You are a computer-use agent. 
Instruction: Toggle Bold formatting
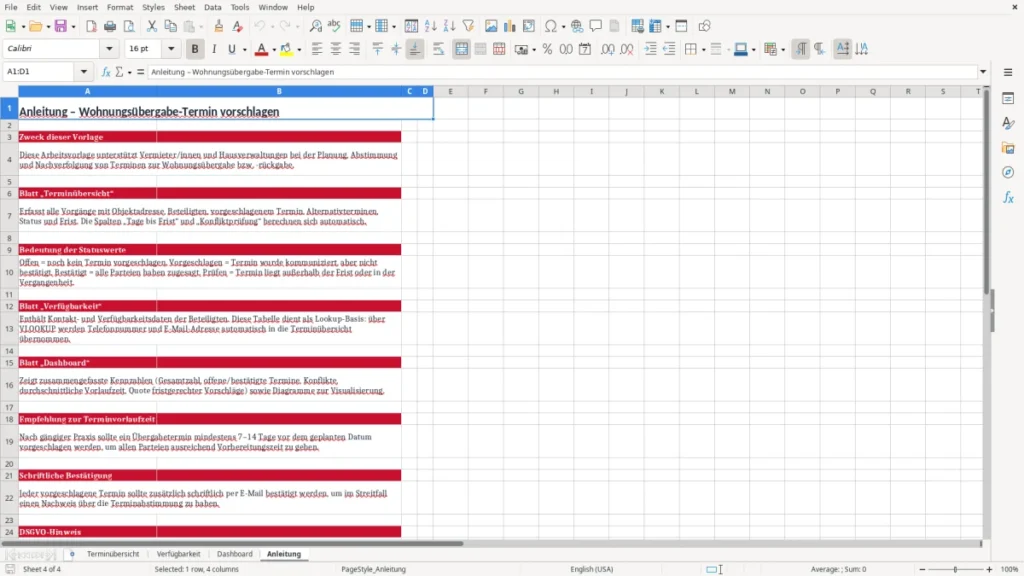click(x=195, y=49)
